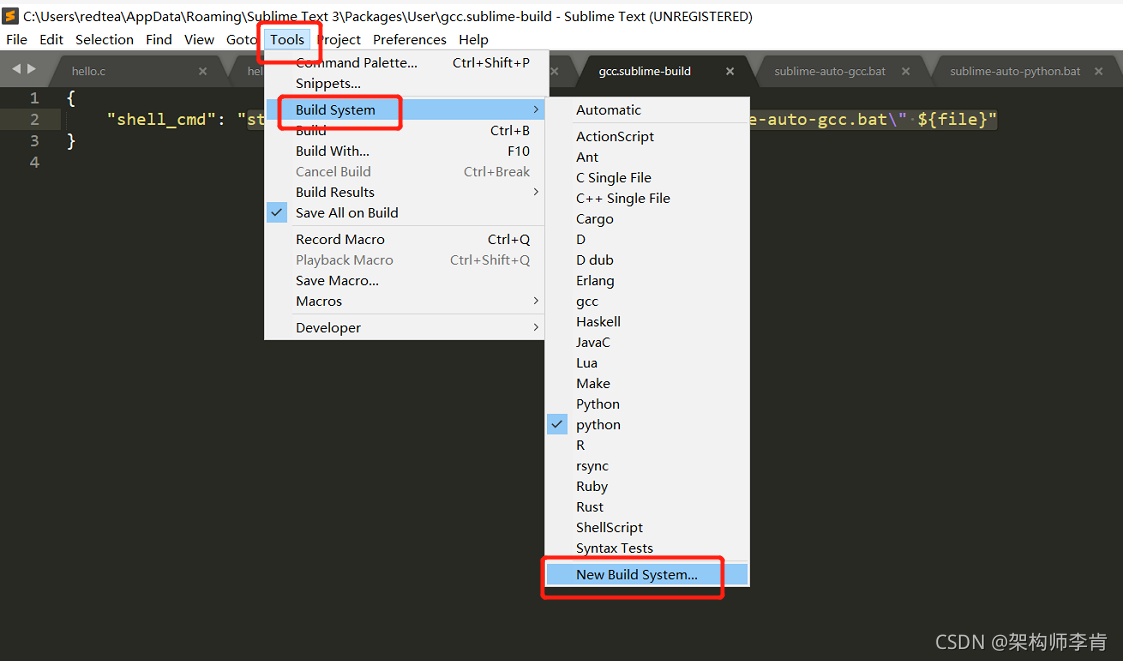Image resolution: width=1123 pixels, height=661 pixels.
Task: Select D dub build system
Action: point(647,260)
